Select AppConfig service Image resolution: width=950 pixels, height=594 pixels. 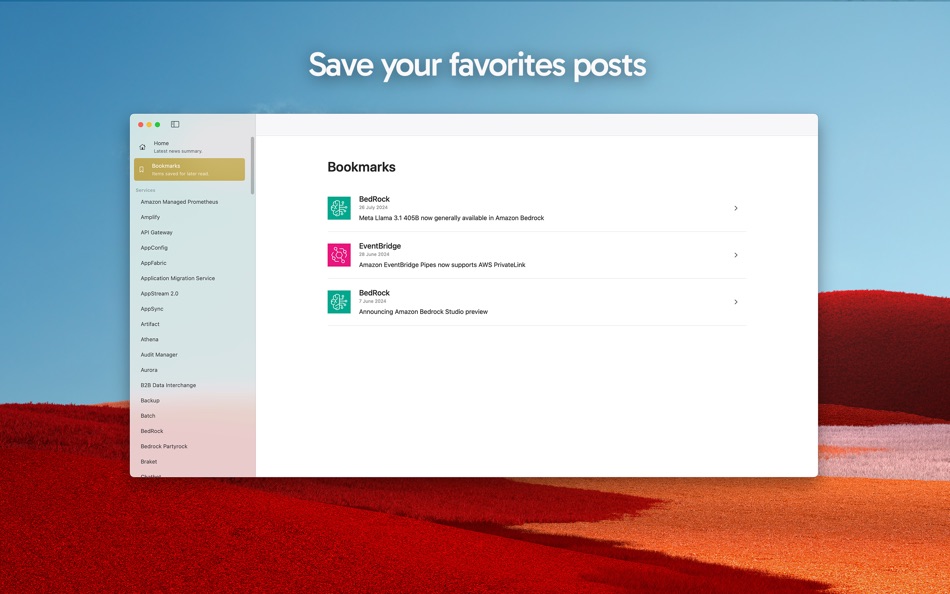154,247
